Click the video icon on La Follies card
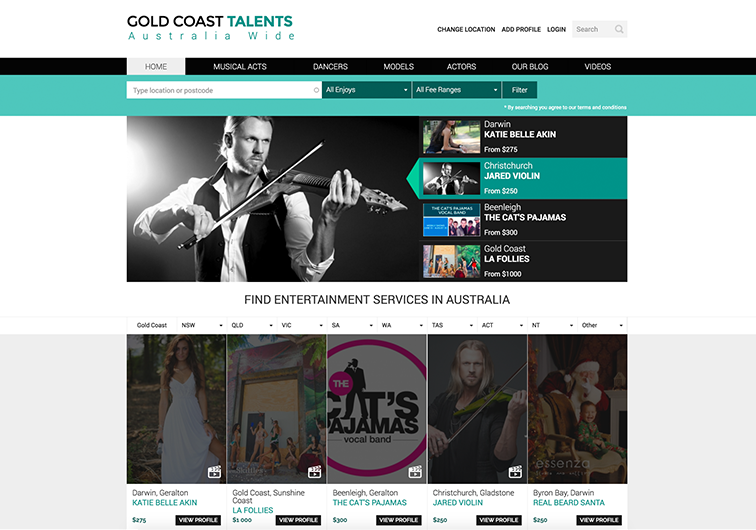 (x=315, y=472)
